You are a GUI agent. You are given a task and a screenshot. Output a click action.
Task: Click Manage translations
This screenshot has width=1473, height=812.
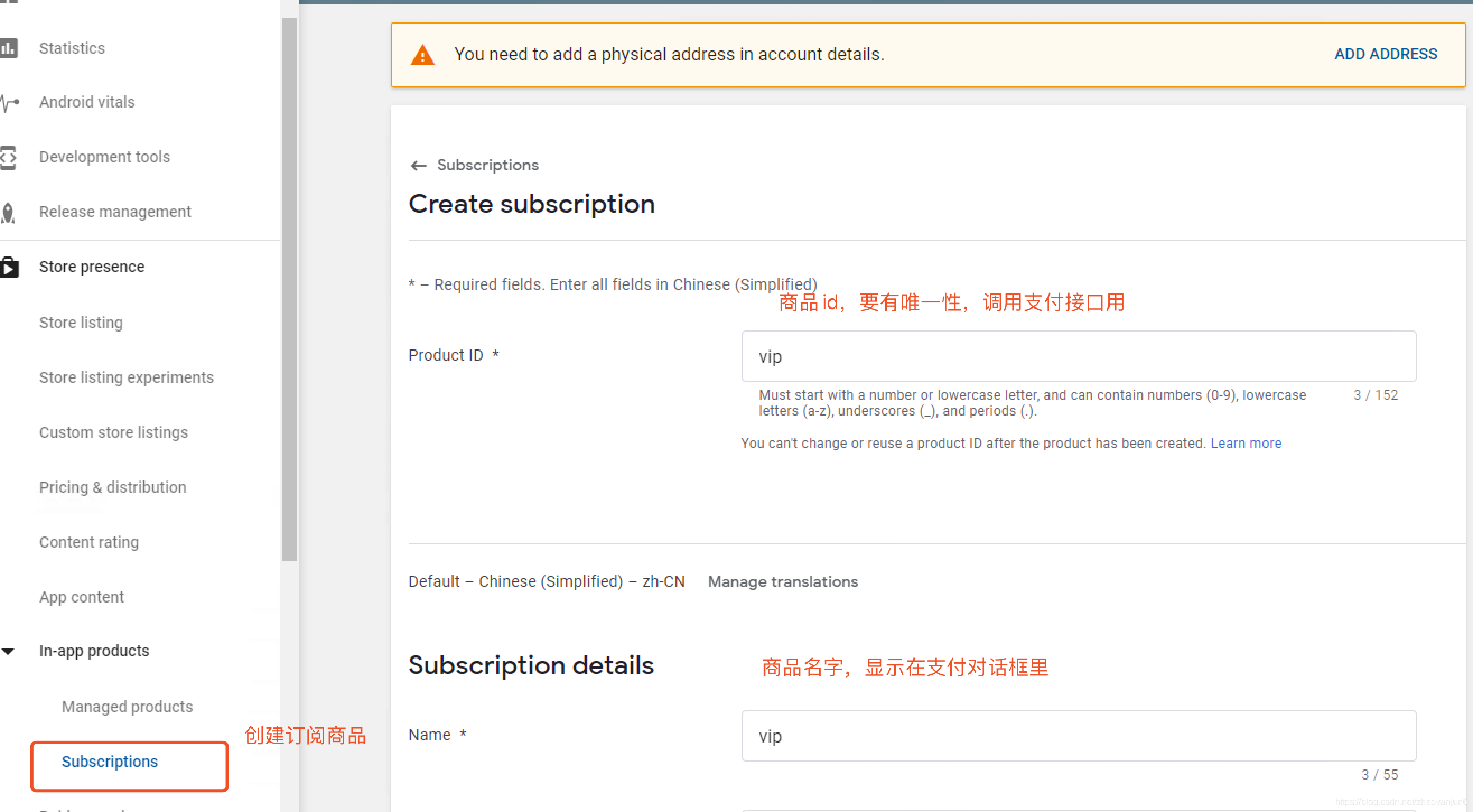[x=783, y=581]
